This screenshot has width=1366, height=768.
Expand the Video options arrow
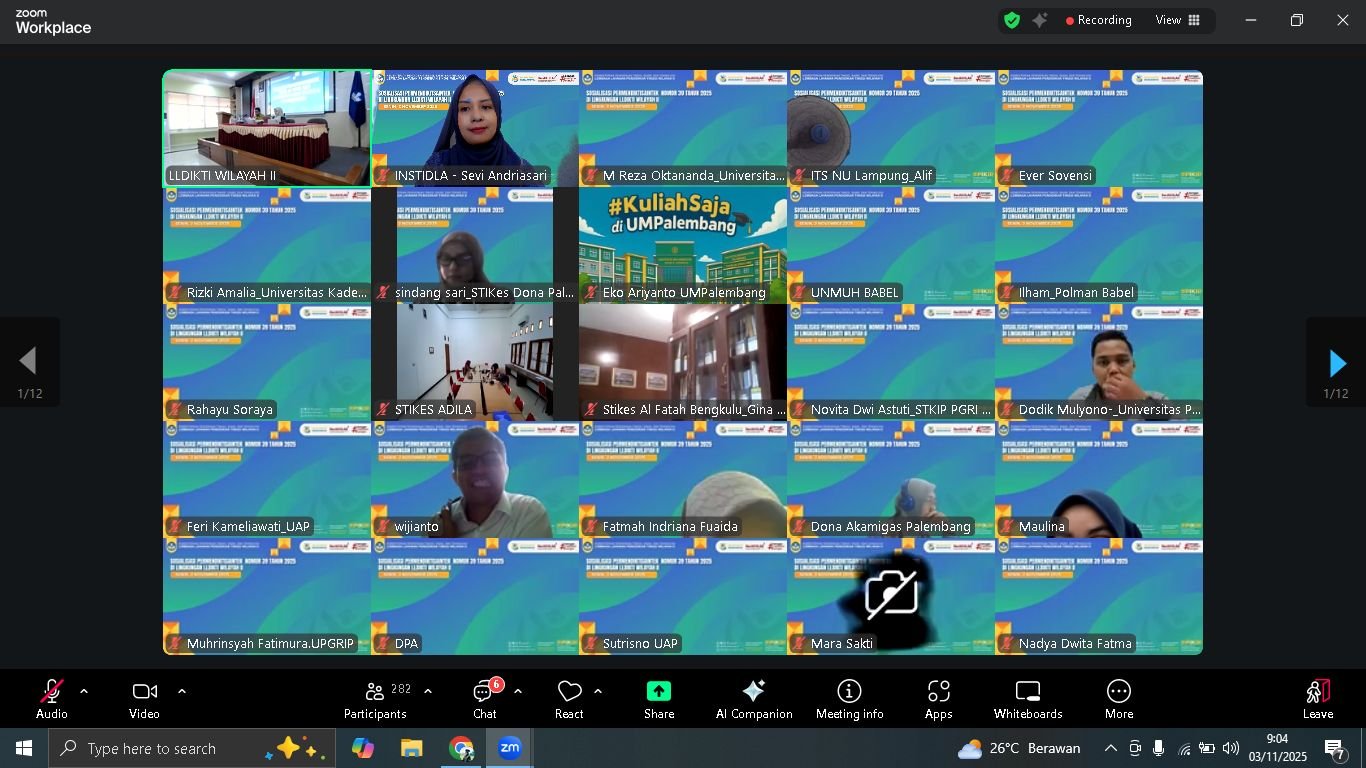tap(182, 691)
